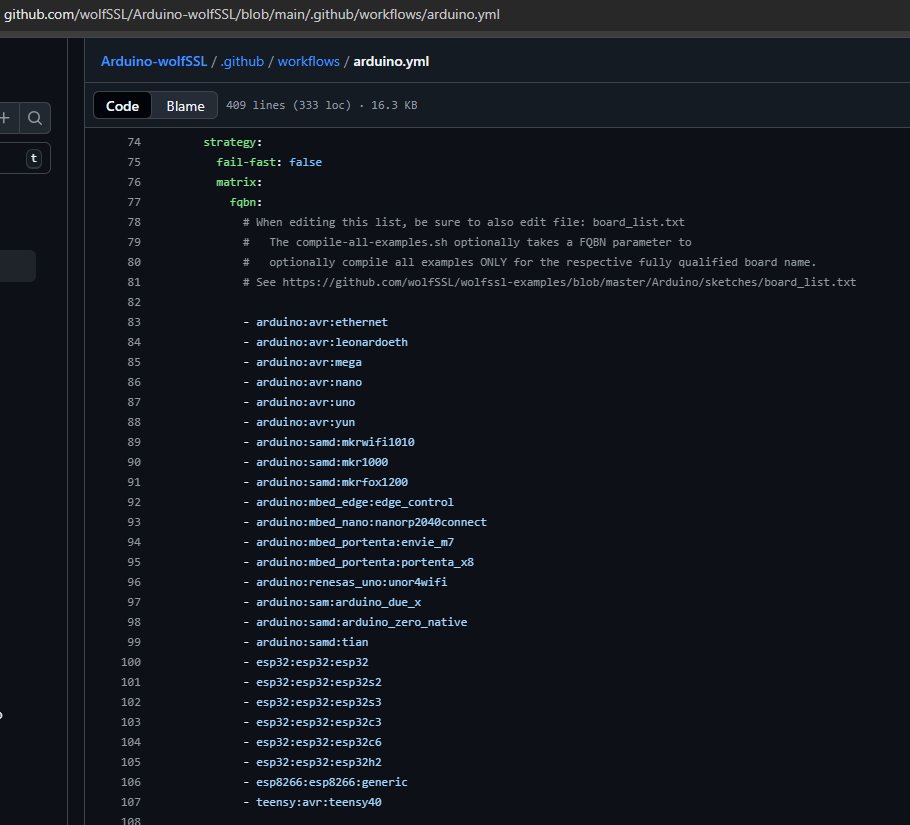Click the 'fail-fast: false' line
Image resolution: width=910 pixels, height=825 pixels.
tap(269, 162)
